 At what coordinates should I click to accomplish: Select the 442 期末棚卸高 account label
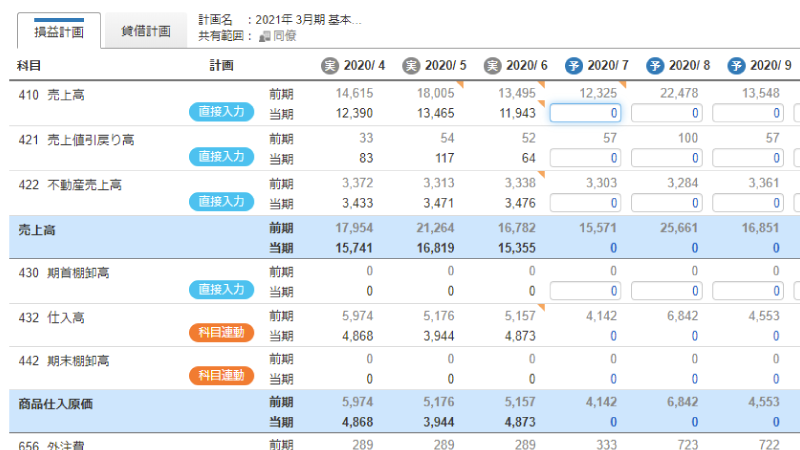[x=64, y=361]
